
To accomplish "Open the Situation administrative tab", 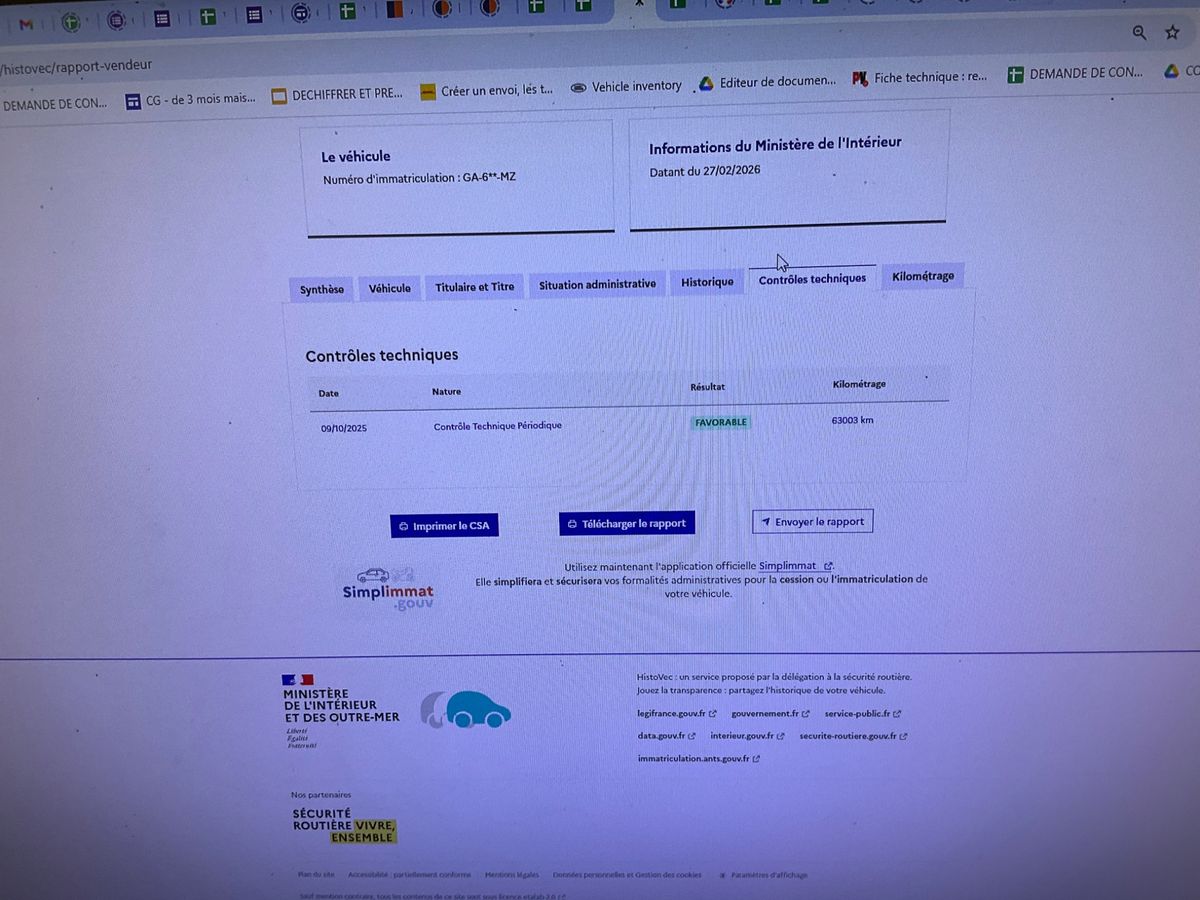I will click(x=597, y=285).
